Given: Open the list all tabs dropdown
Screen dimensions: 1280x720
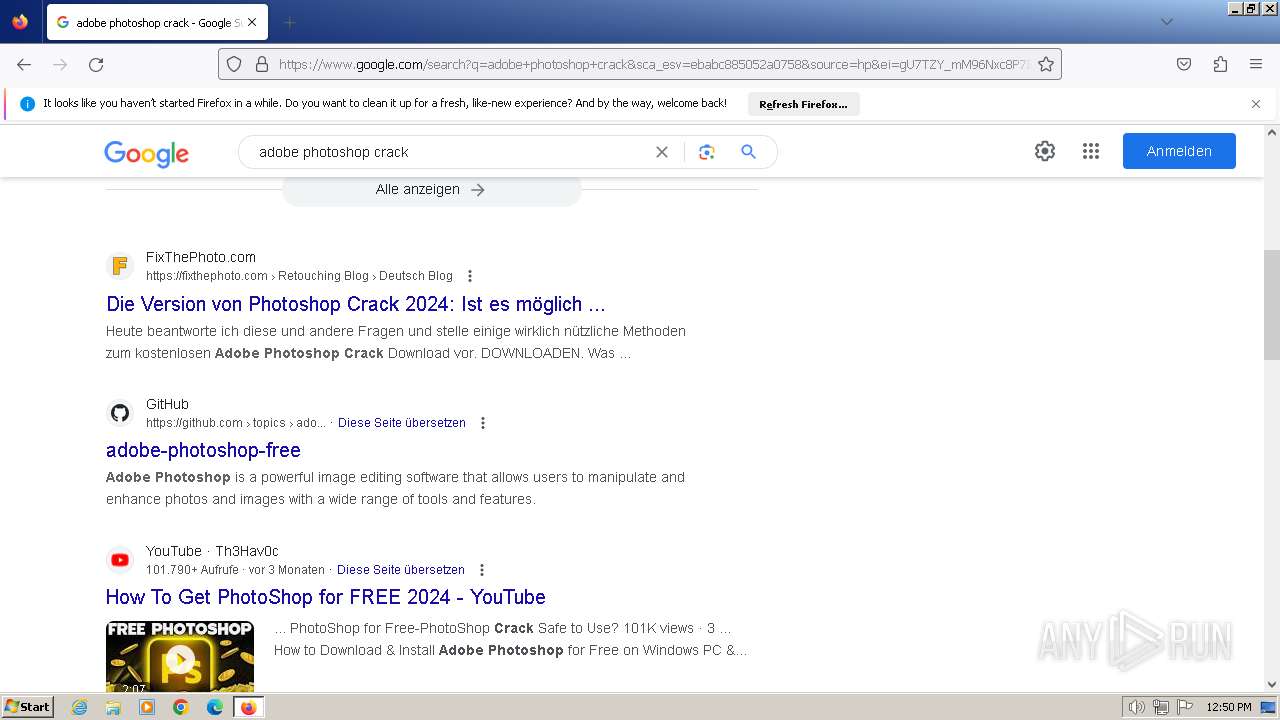Looking at the screenshot, I should [1166, 22].
